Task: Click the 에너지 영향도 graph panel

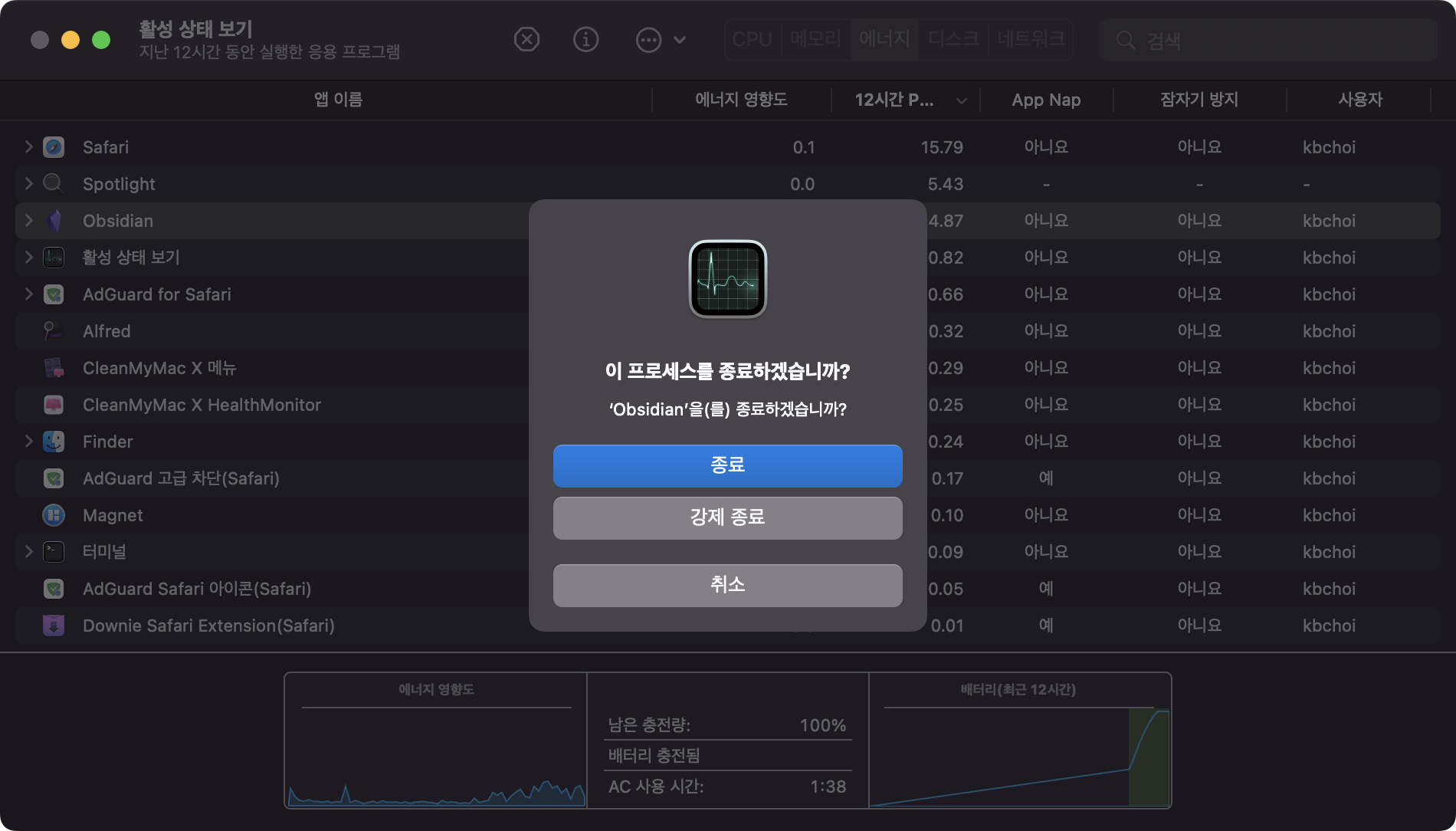Action: pos(436,741)
